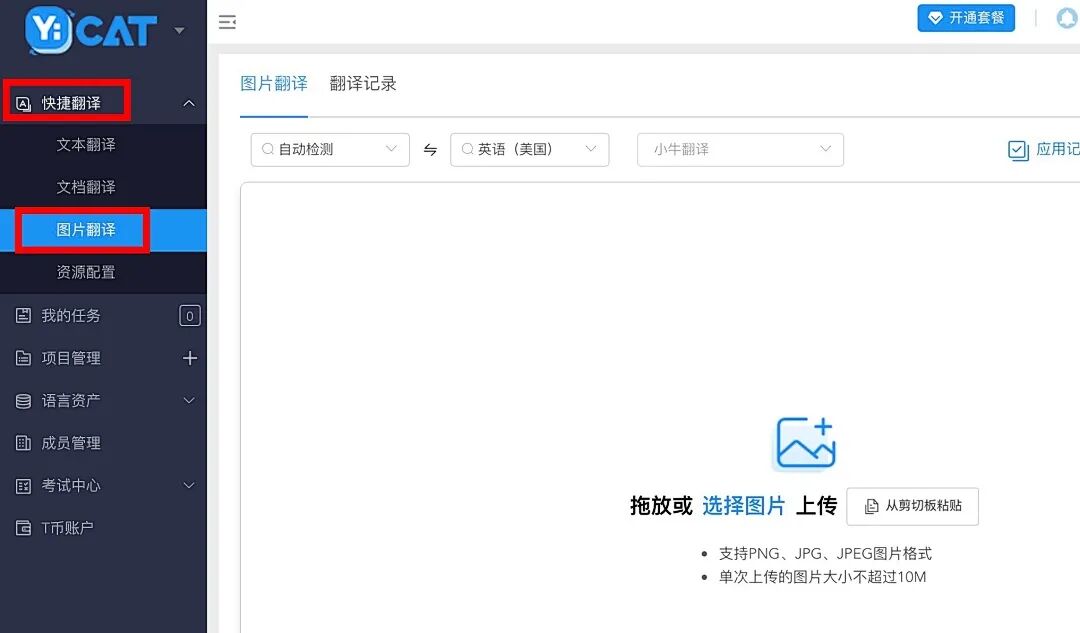Change the 小牛翻译 engine selection

[740, 149]
